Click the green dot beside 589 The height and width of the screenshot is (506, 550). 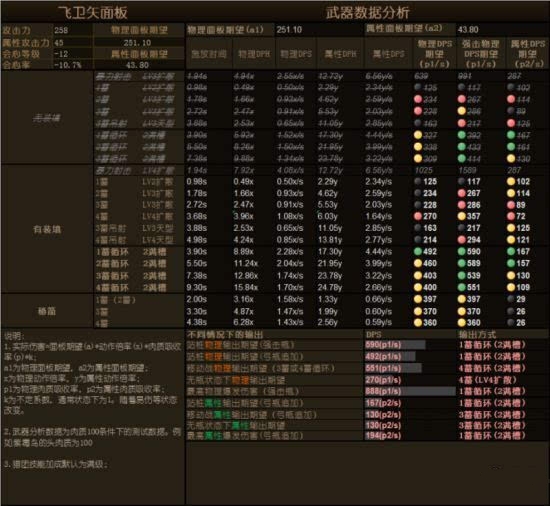(x=462, y=263)
